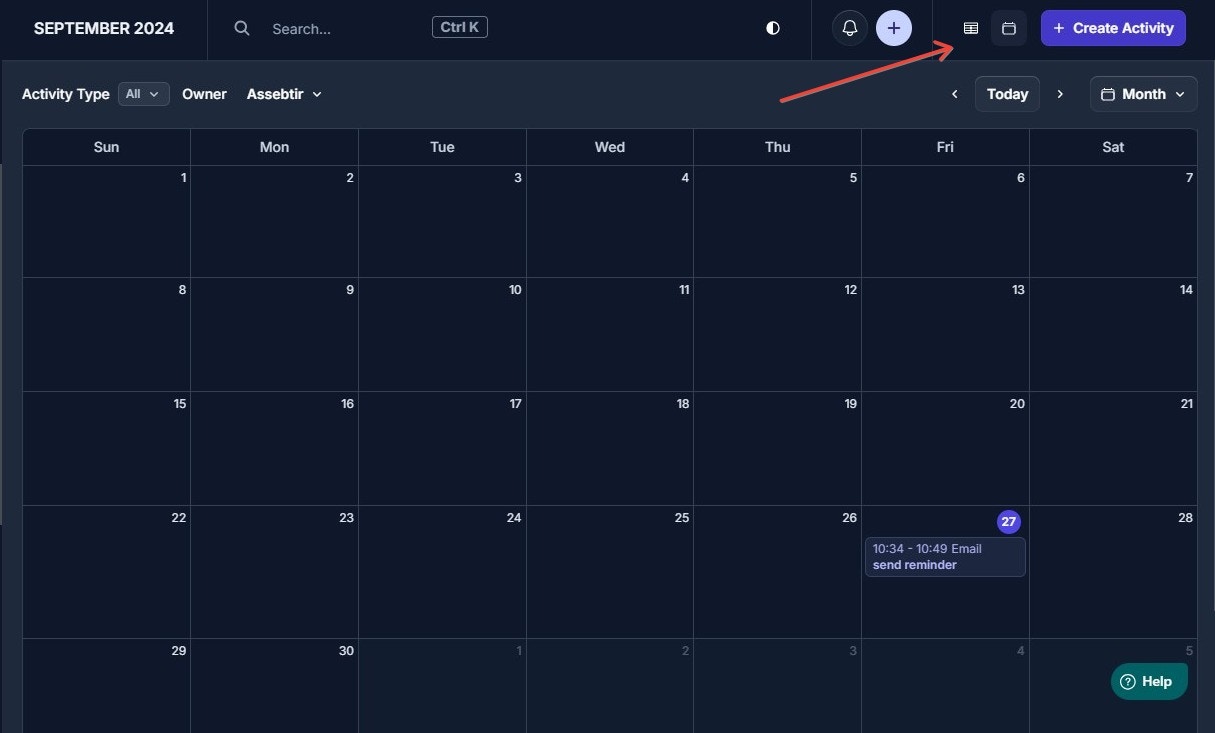Image resolution: width=1215 pixels, height=733 pixels.
Task: Go to previous month with left chevron
Action: tap(954, 93)
